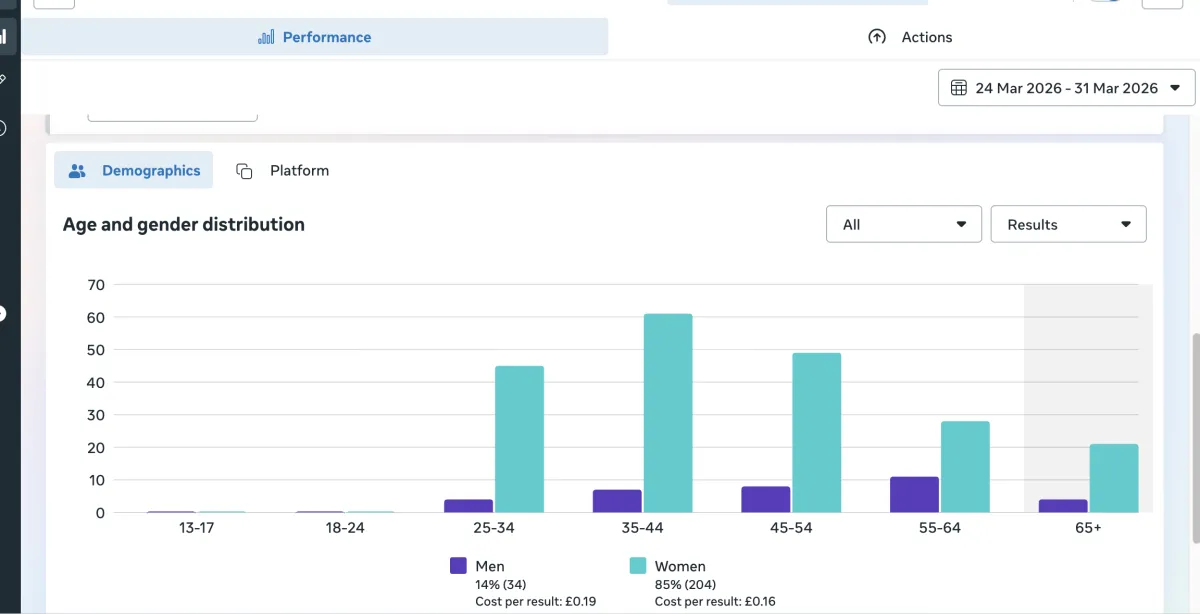Expand the All filter dropdown
Viewport: 1200px width, 614px height.
coord(903,225)
